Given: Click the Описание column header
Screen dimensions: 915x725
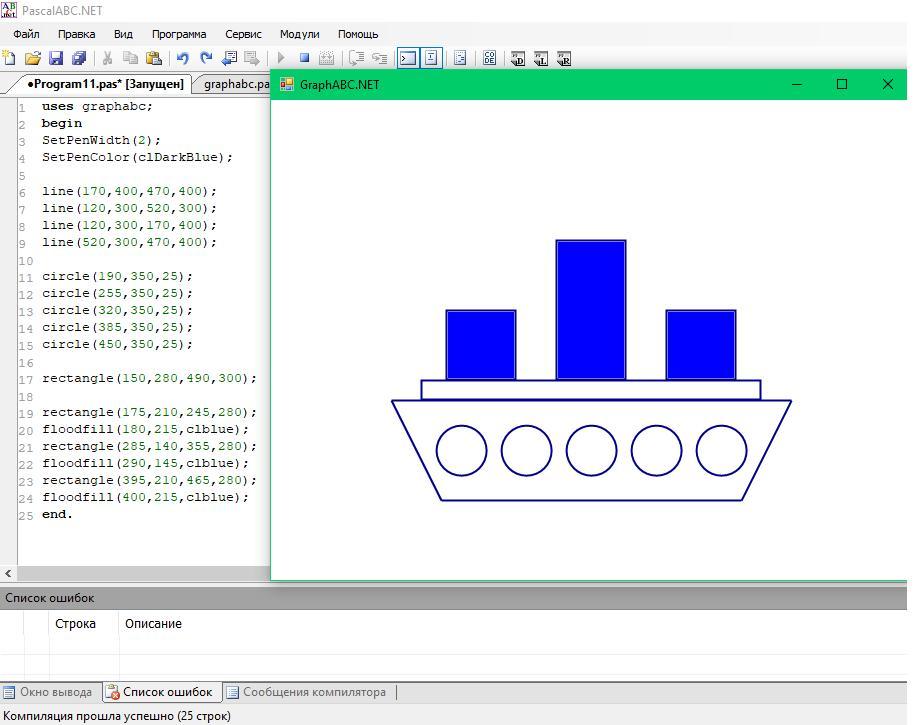Looking at the screenshot, I should point(153,623).
